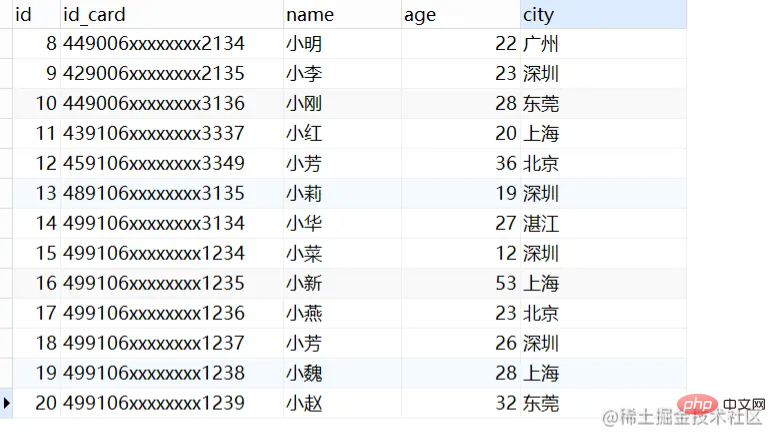Select the id cell with value 18
The height and width of the screenshot is (437, 776).
(36, 343)
